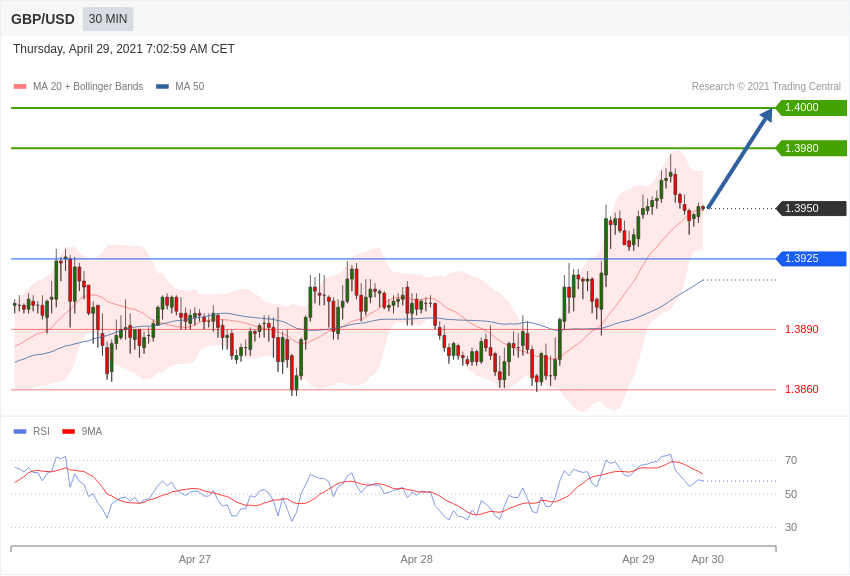
Task: Click the RSI legend label
Action: (41, 431)
